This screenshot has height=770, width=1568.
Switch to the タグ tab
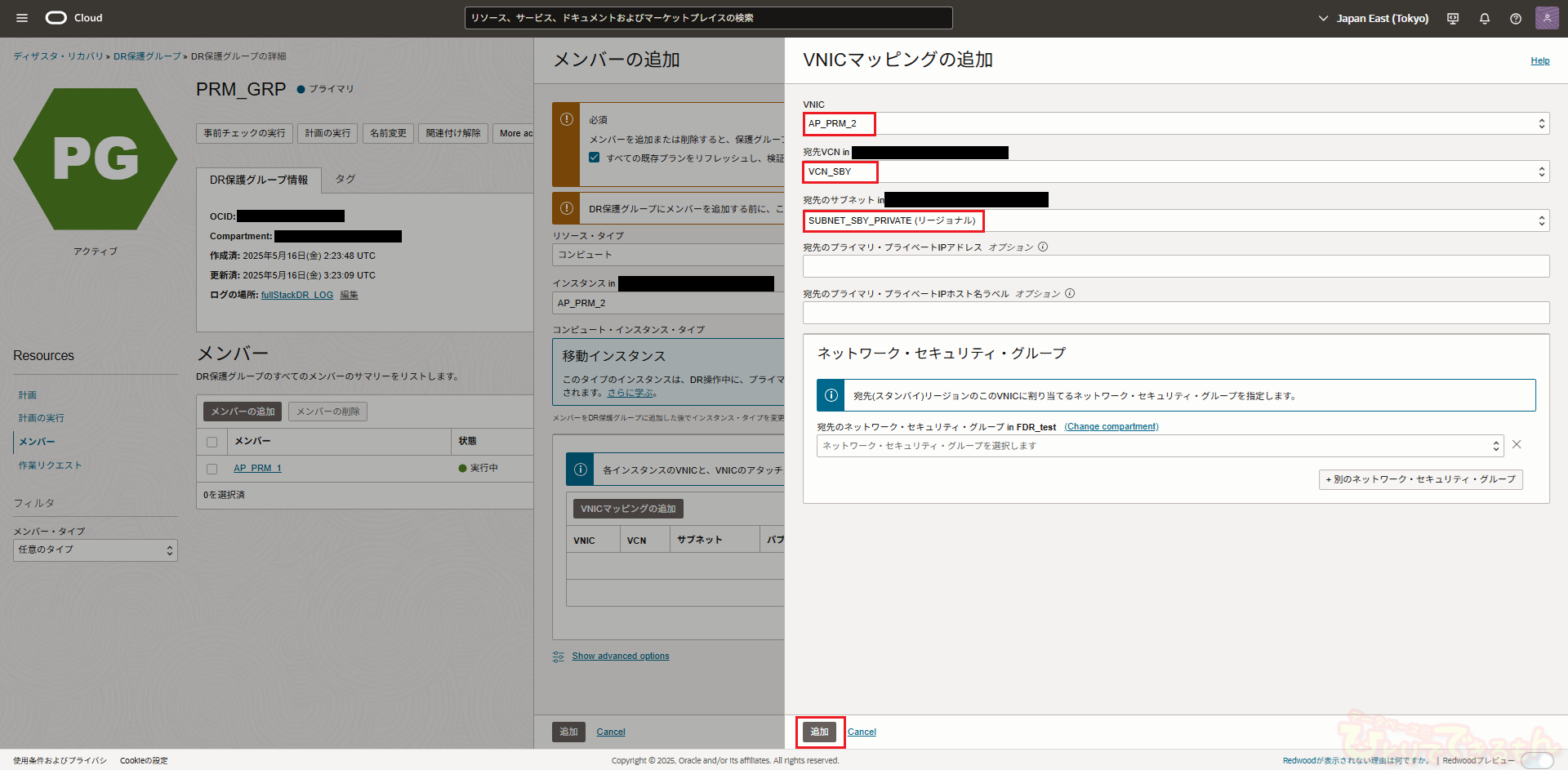tap(345, 180)
